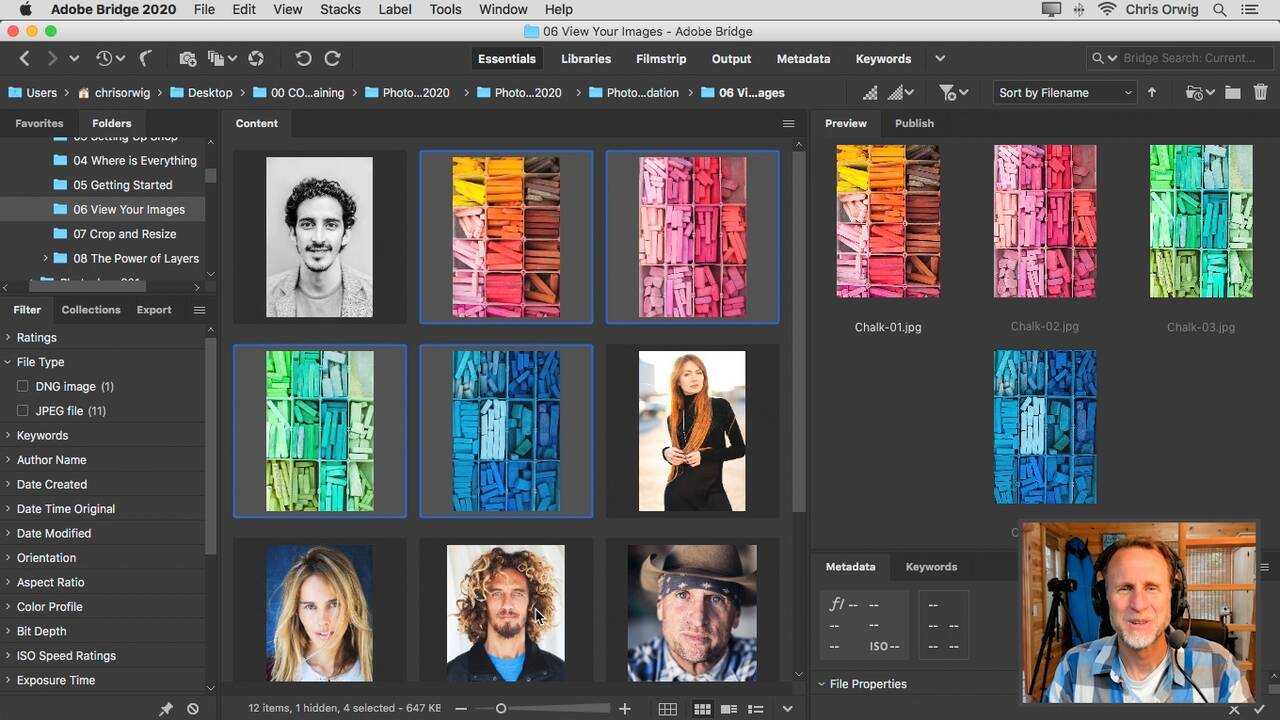Clear filter using the no-entry icon

(193, 708)
